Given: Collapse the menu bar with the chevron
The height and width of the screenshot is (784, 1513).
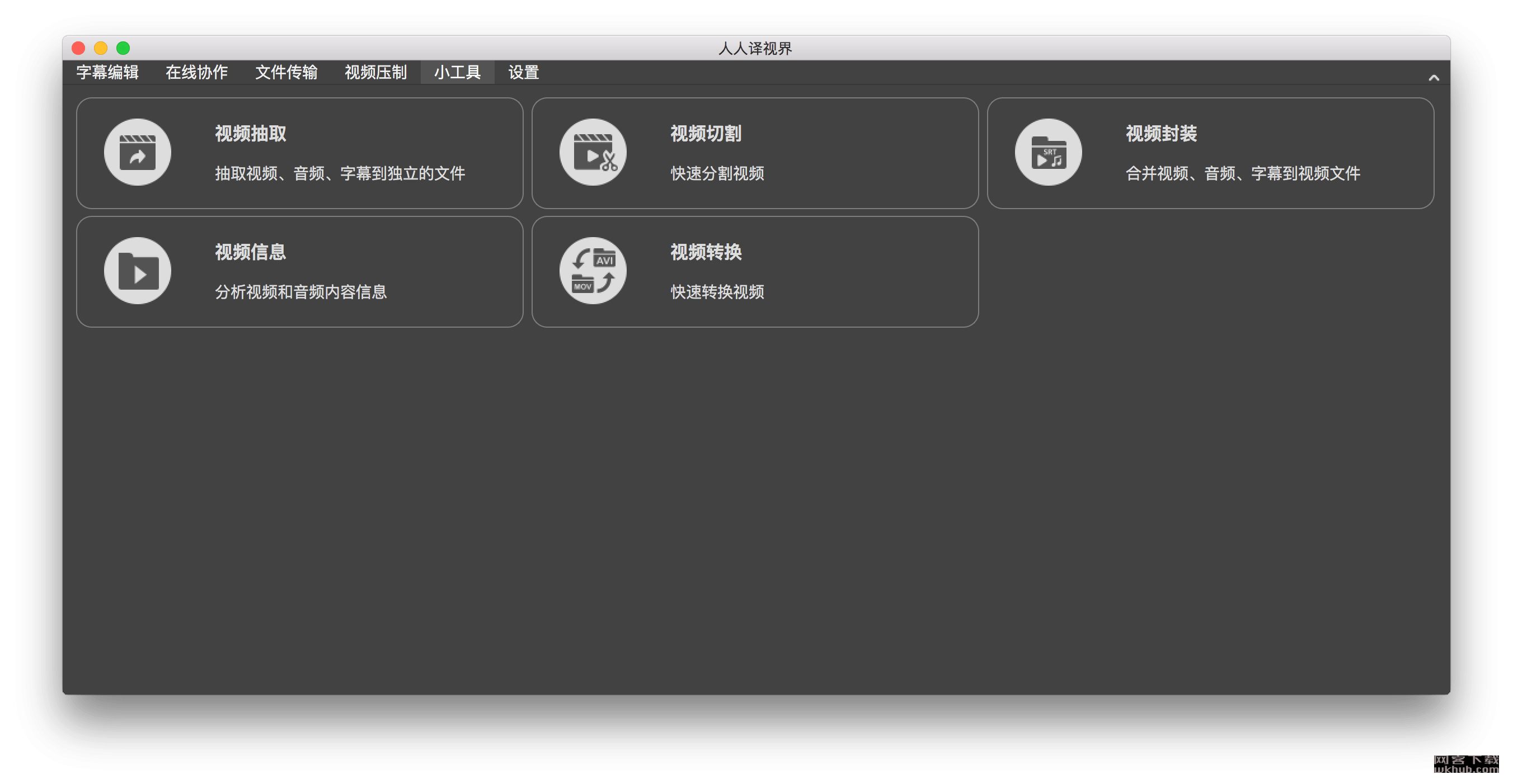Looking at the screenshot, I should tap(1434, 78).
